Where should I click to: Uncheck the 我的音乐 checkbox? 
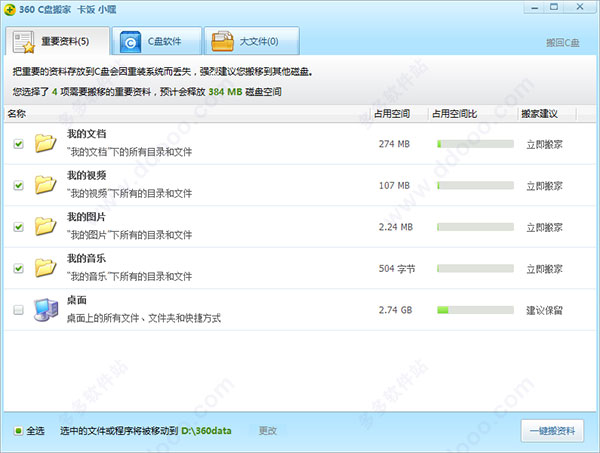[x=18, y=268]
